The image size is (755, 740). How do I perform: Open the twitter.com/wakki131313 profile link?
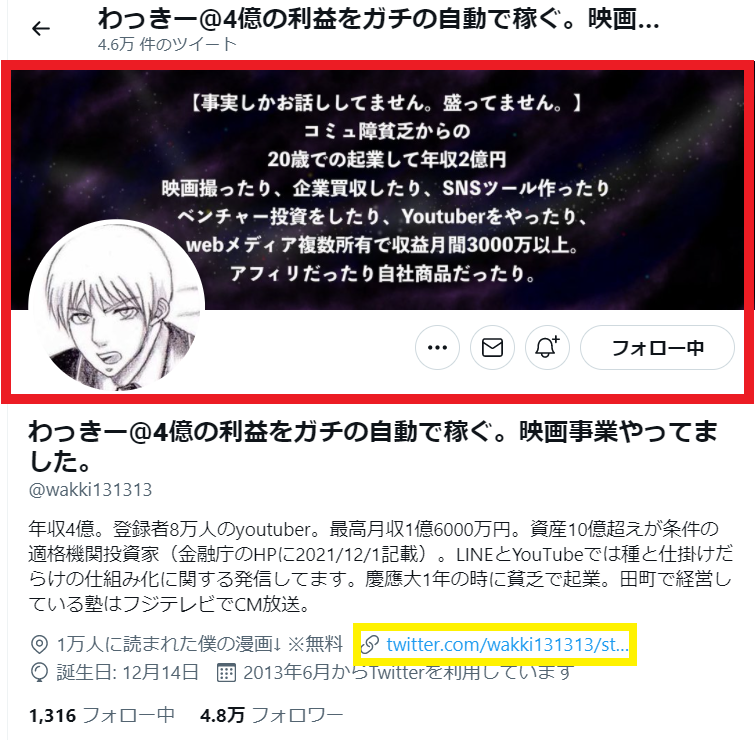click(x=507, y=644)
